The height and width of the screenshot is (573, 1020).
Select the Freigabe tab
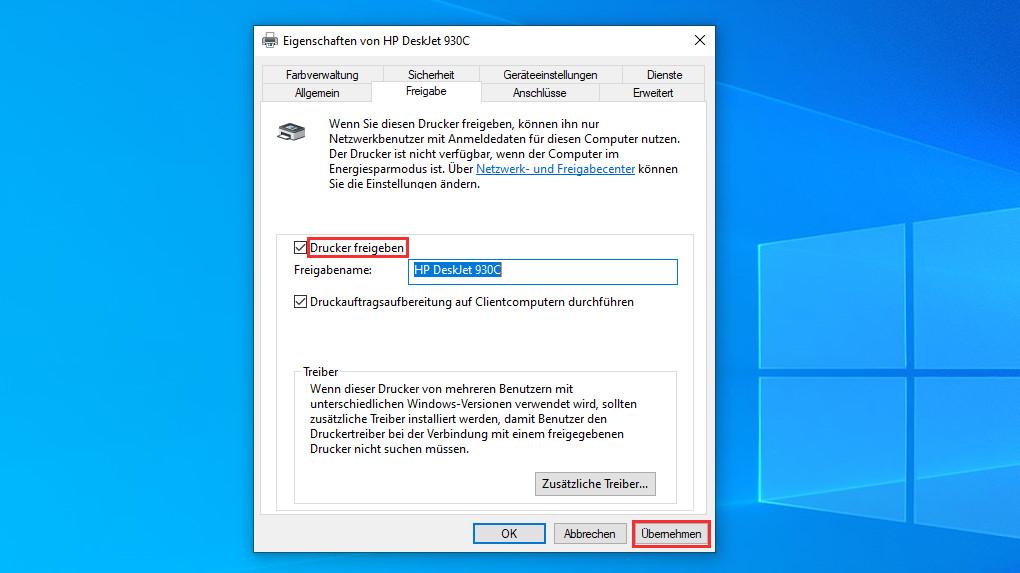426,92
